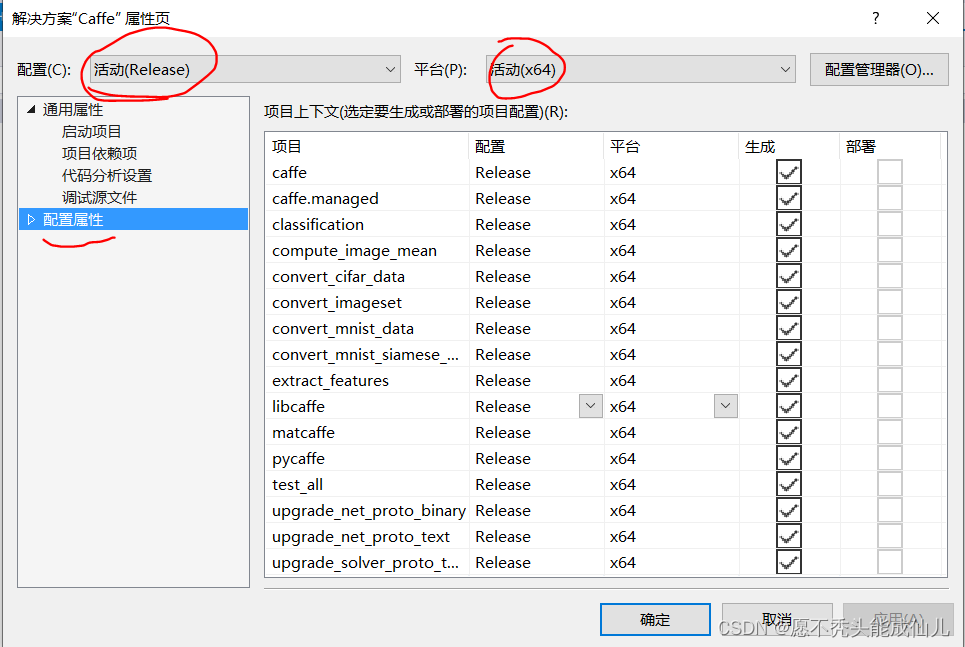Select the extract_features project name
965x647 pixels.
[330, 381]
